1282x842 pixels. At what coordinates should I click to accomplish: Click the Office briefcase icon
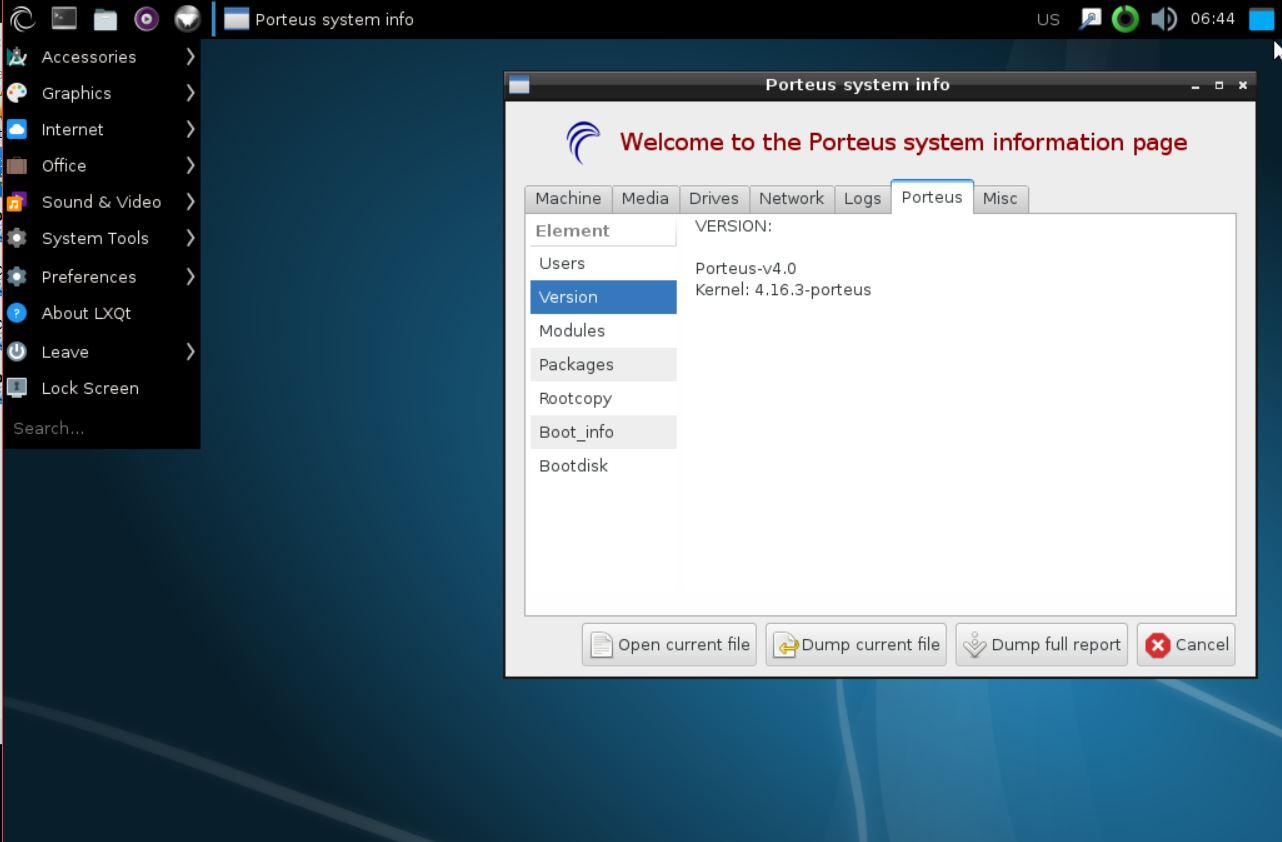(16, 165)
